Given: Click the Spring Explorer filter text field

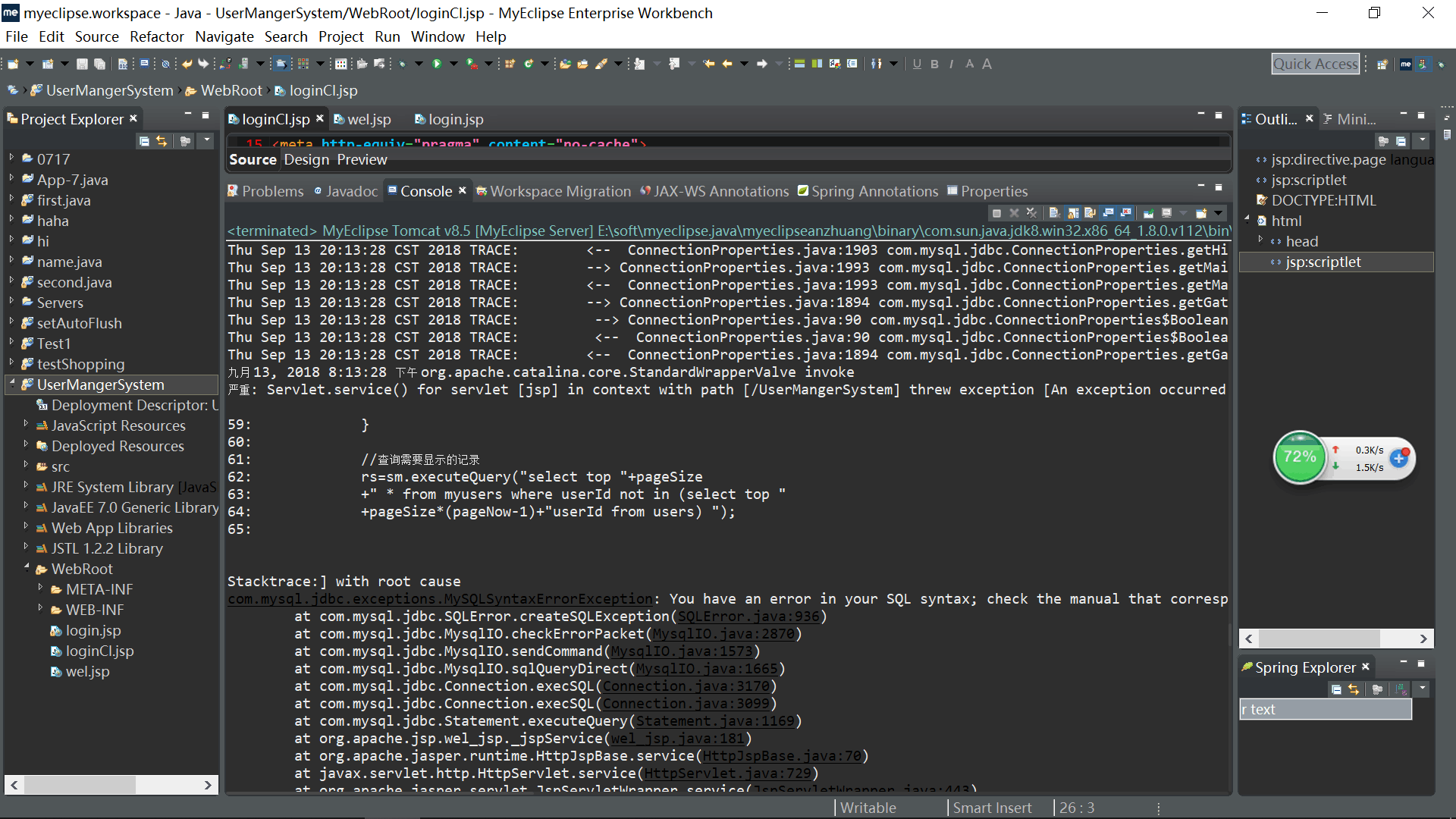Looking at the screenshot, I should coord(1326,709).
